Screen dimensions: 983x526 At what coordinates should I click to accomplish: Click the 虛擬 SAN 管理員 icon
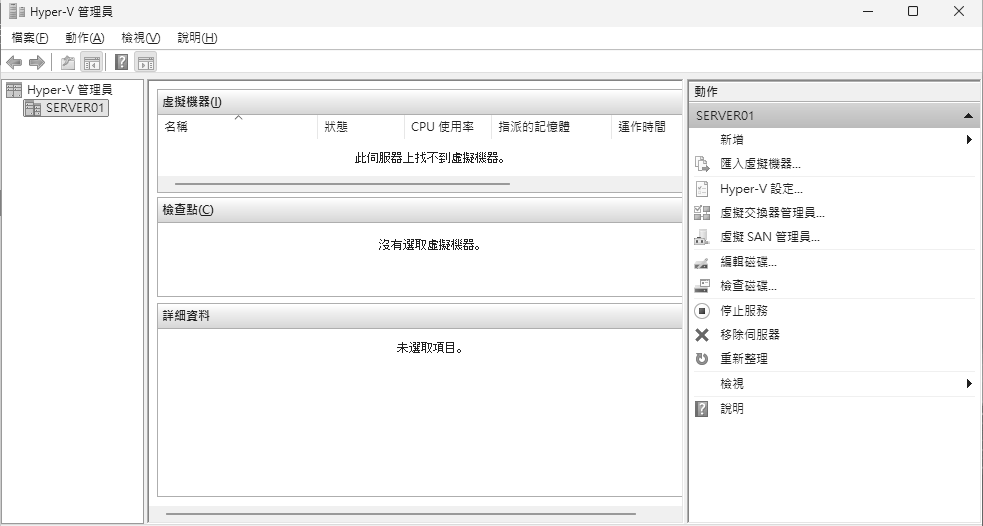(702, 238)
